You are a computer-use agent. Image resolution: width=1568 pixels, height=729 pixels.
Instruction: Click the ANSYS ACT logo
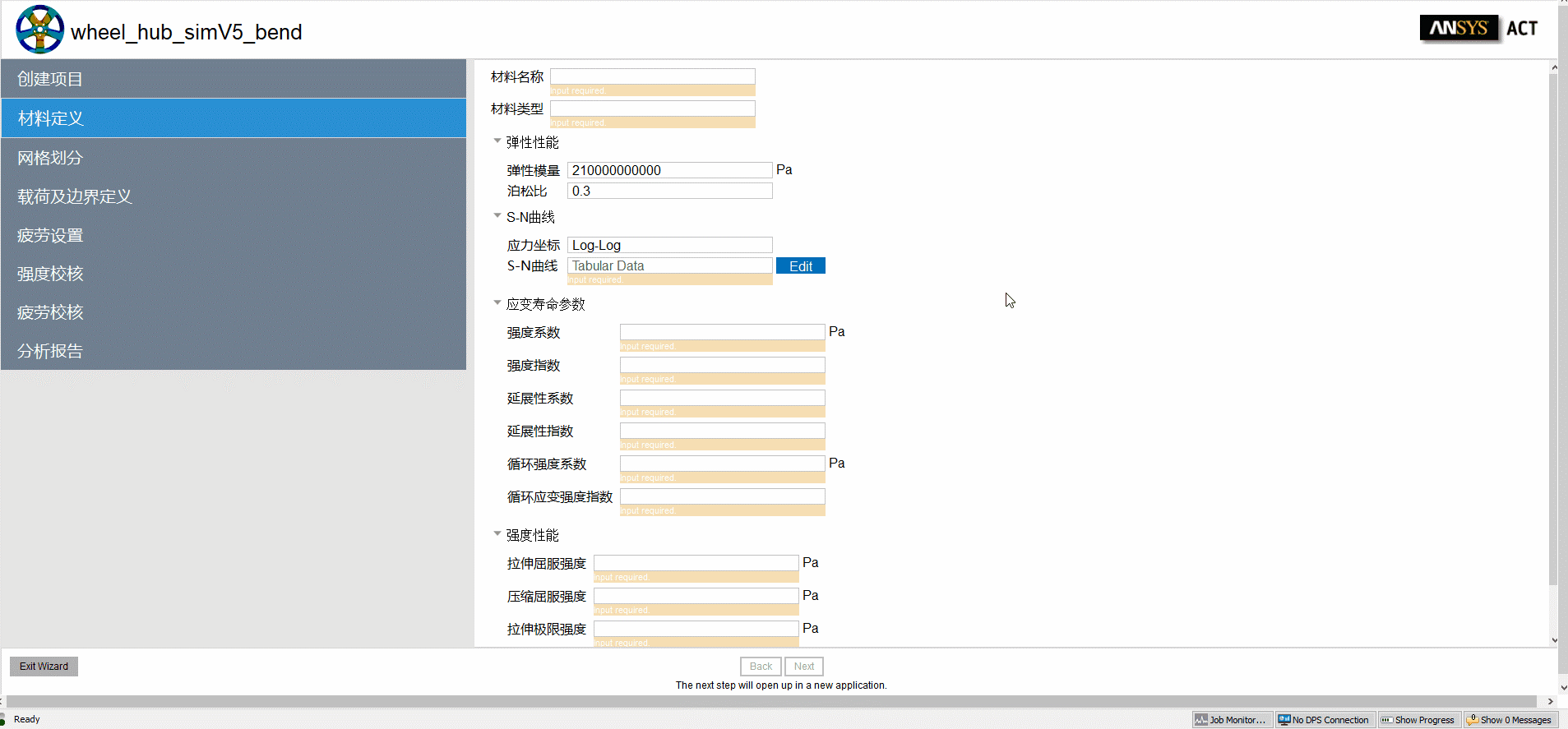click(x=1478, y=28)
